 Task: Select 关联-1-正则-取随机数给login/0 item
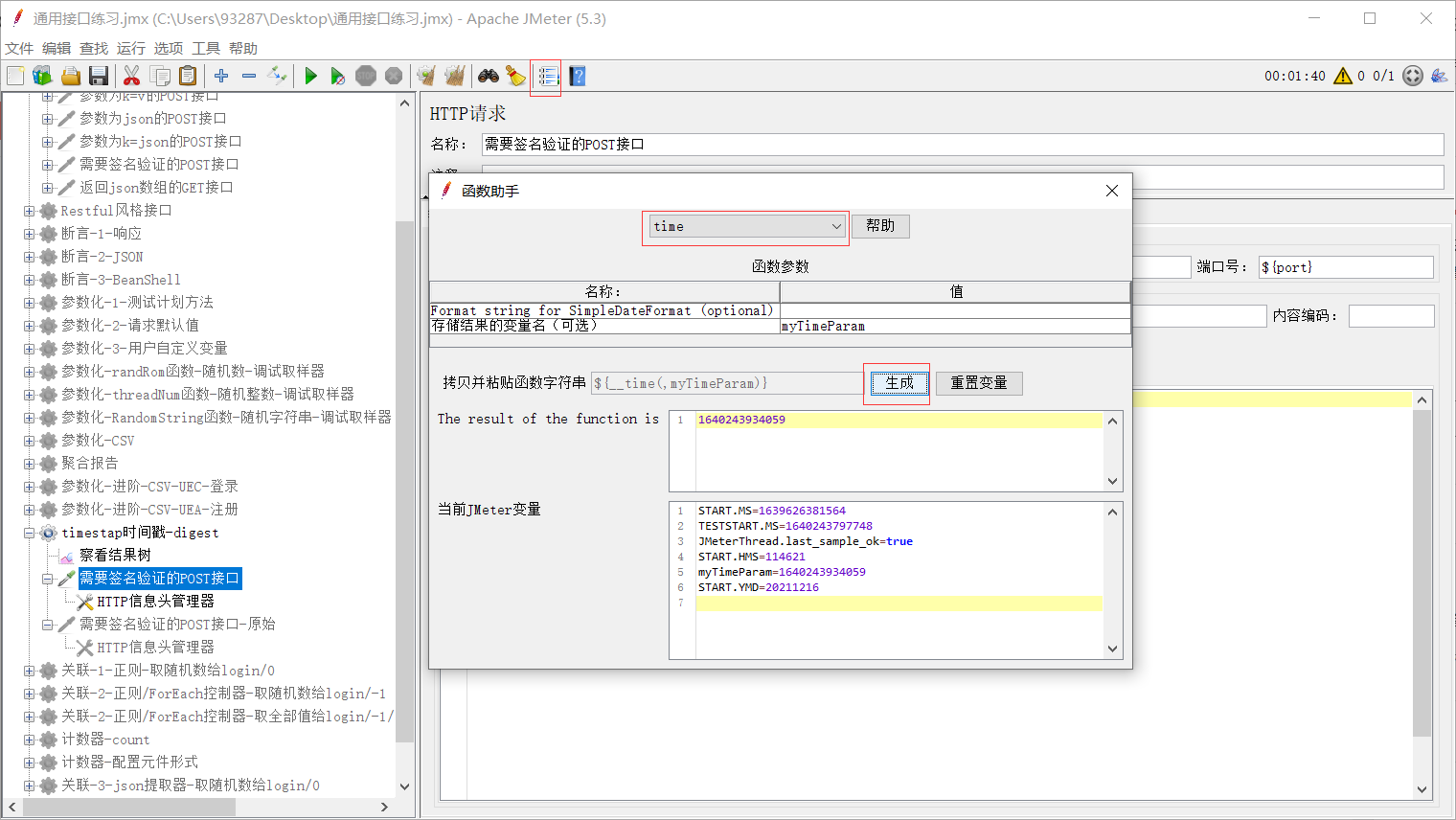tap(168, 671)
